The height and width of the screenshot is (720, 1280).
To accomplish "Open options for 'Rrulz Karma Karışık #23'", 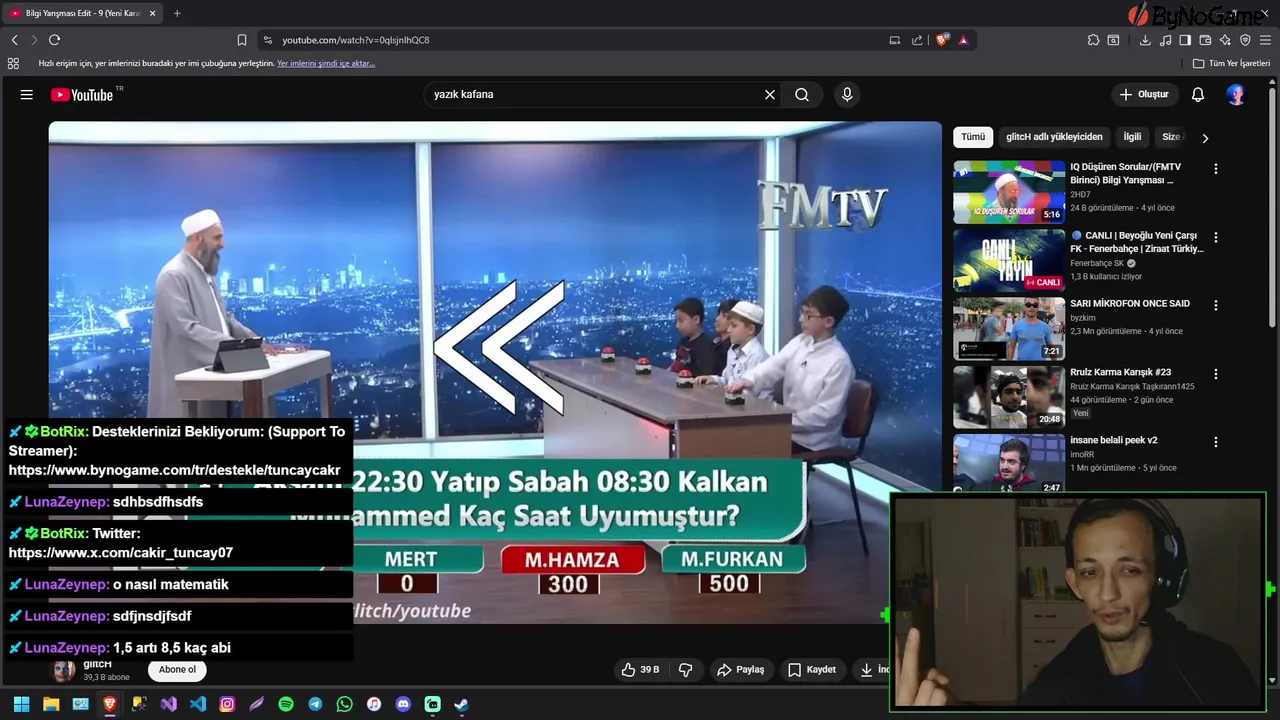I will [x=1216, y=374].
